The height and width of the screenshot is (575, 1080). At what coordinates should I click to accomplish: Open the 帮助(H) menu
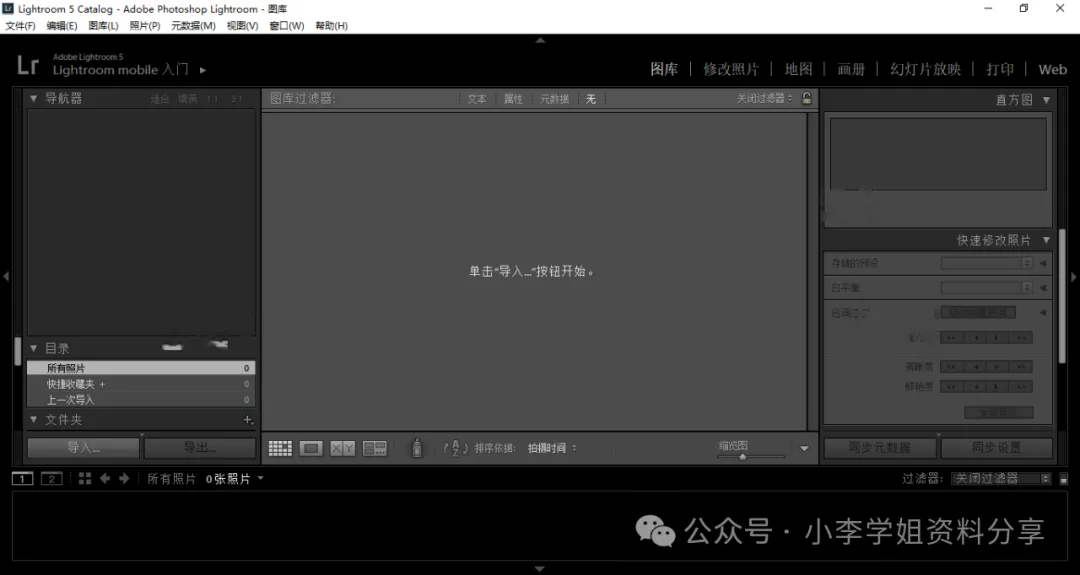pyautogui.click(x=331, y=25)
